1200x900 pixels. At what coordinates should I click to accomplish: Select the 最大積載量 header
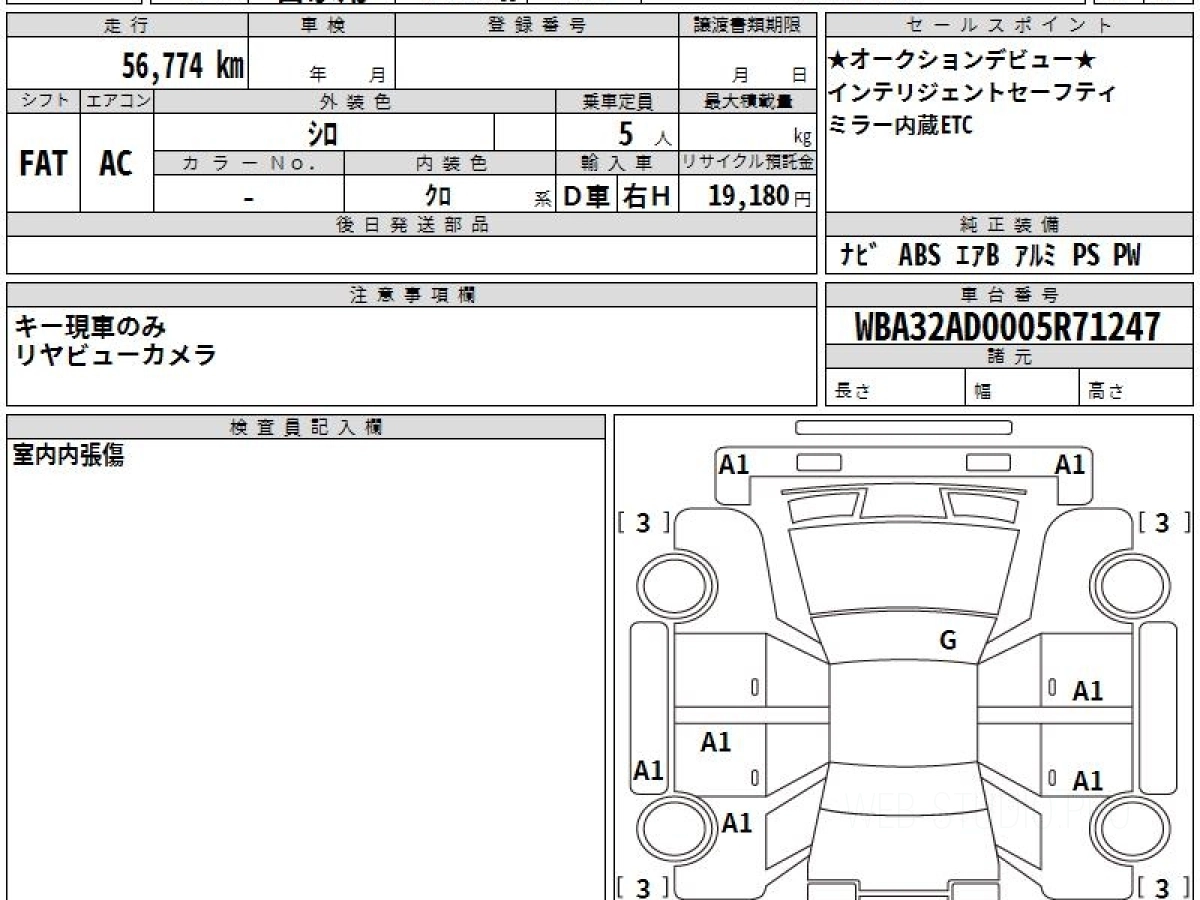(x=747, y=101)
